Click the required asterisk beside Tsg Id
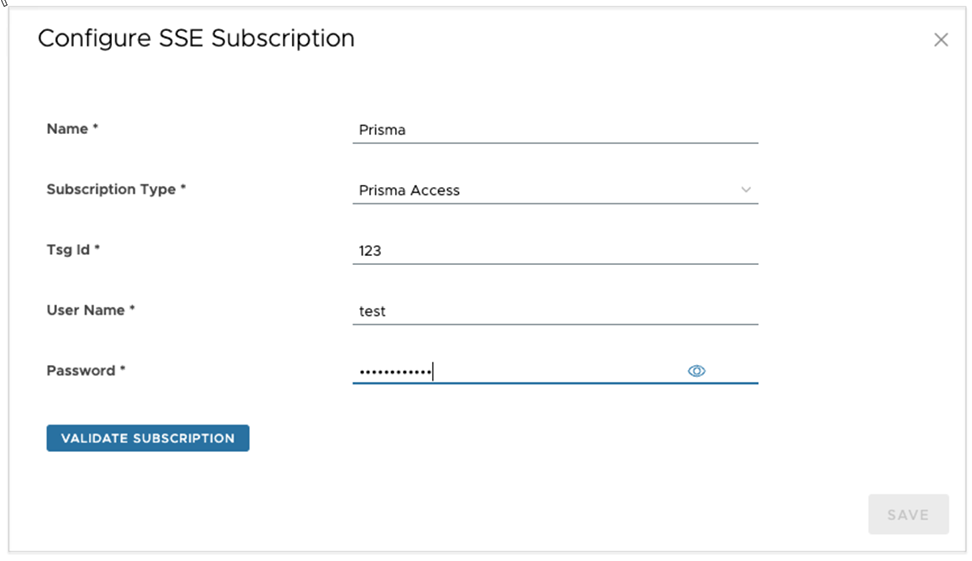 [98, 250]
